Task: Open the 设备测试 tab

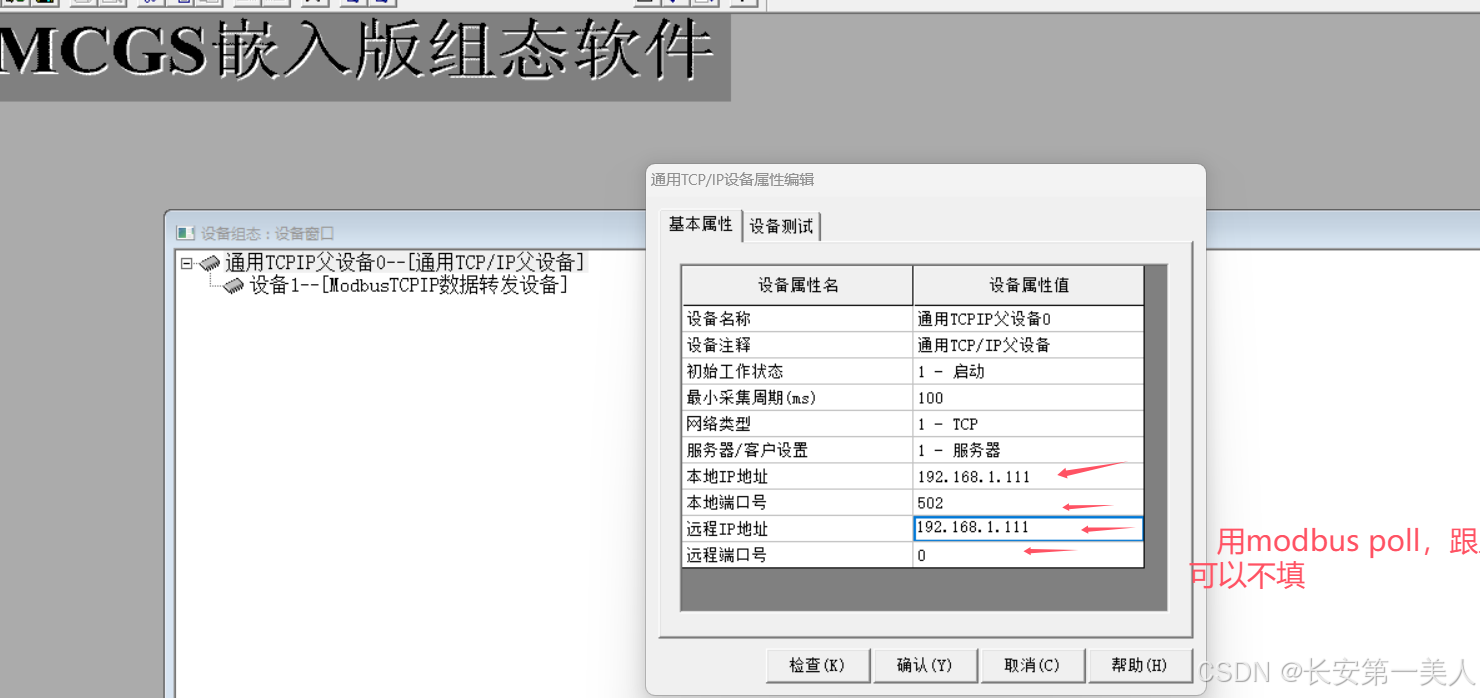Action: point(781,227)
